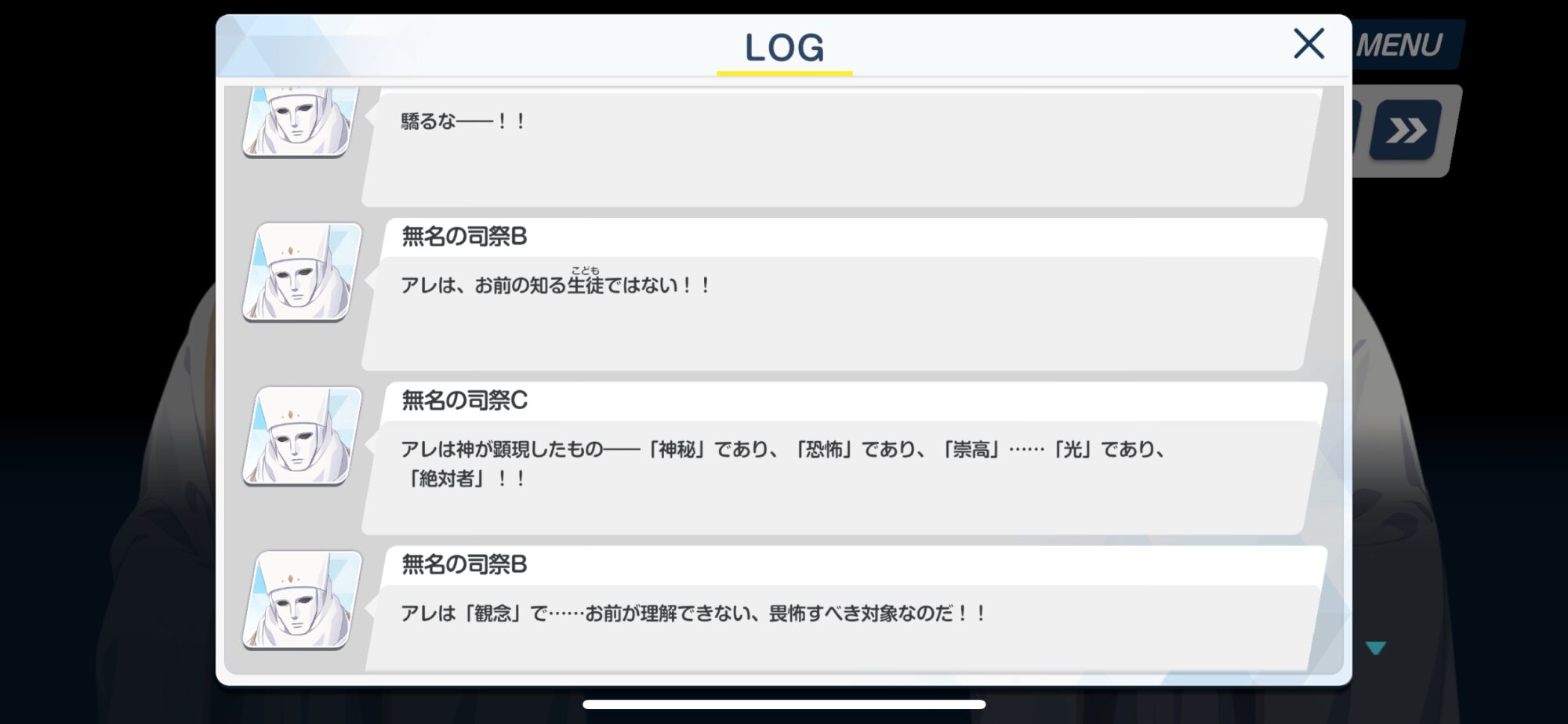
Task: Tap the double-arrow skip icon
Action: point(1406,130)
